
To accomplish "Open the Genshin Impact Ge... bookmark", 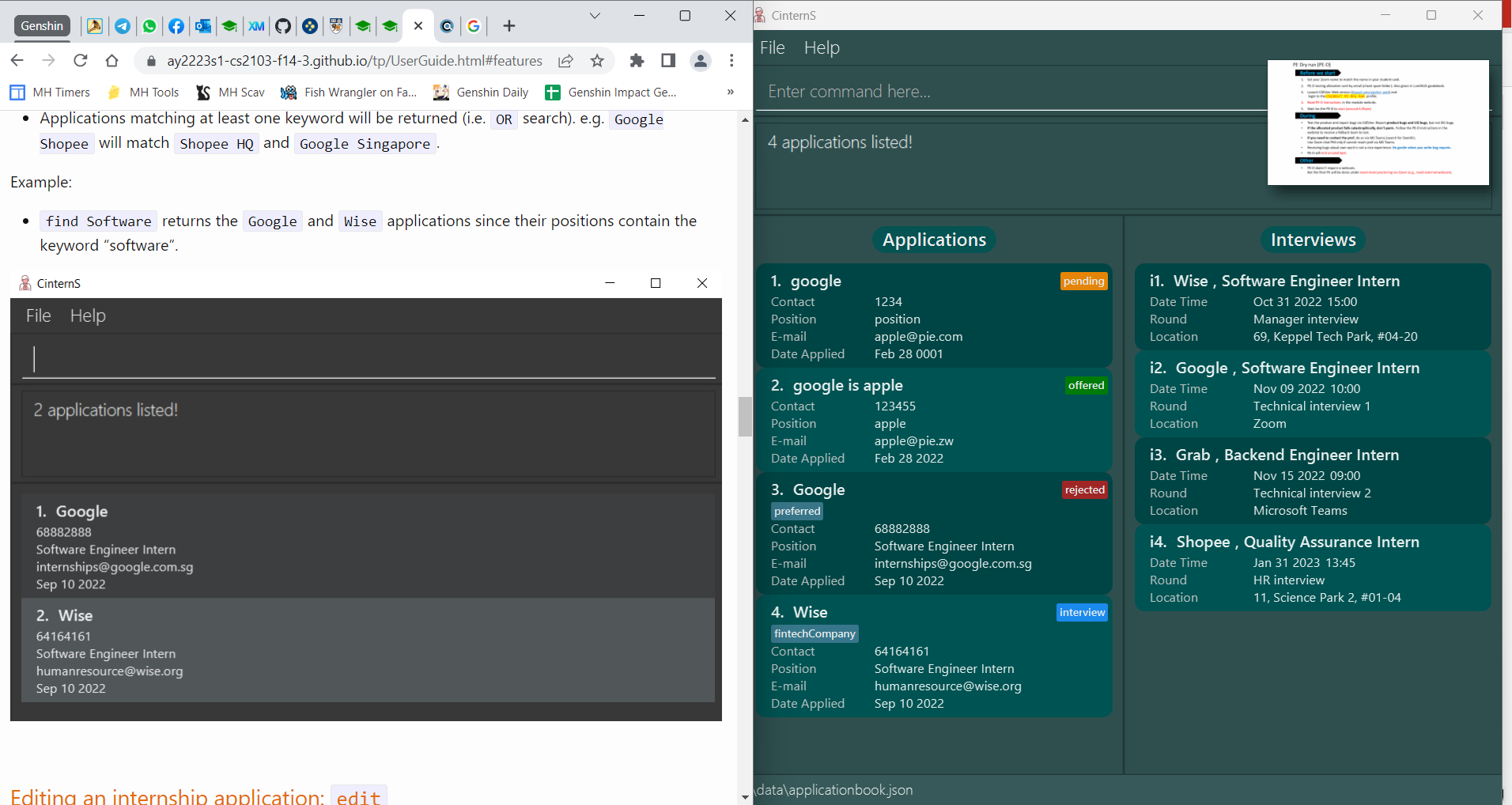I will [611, 93].
